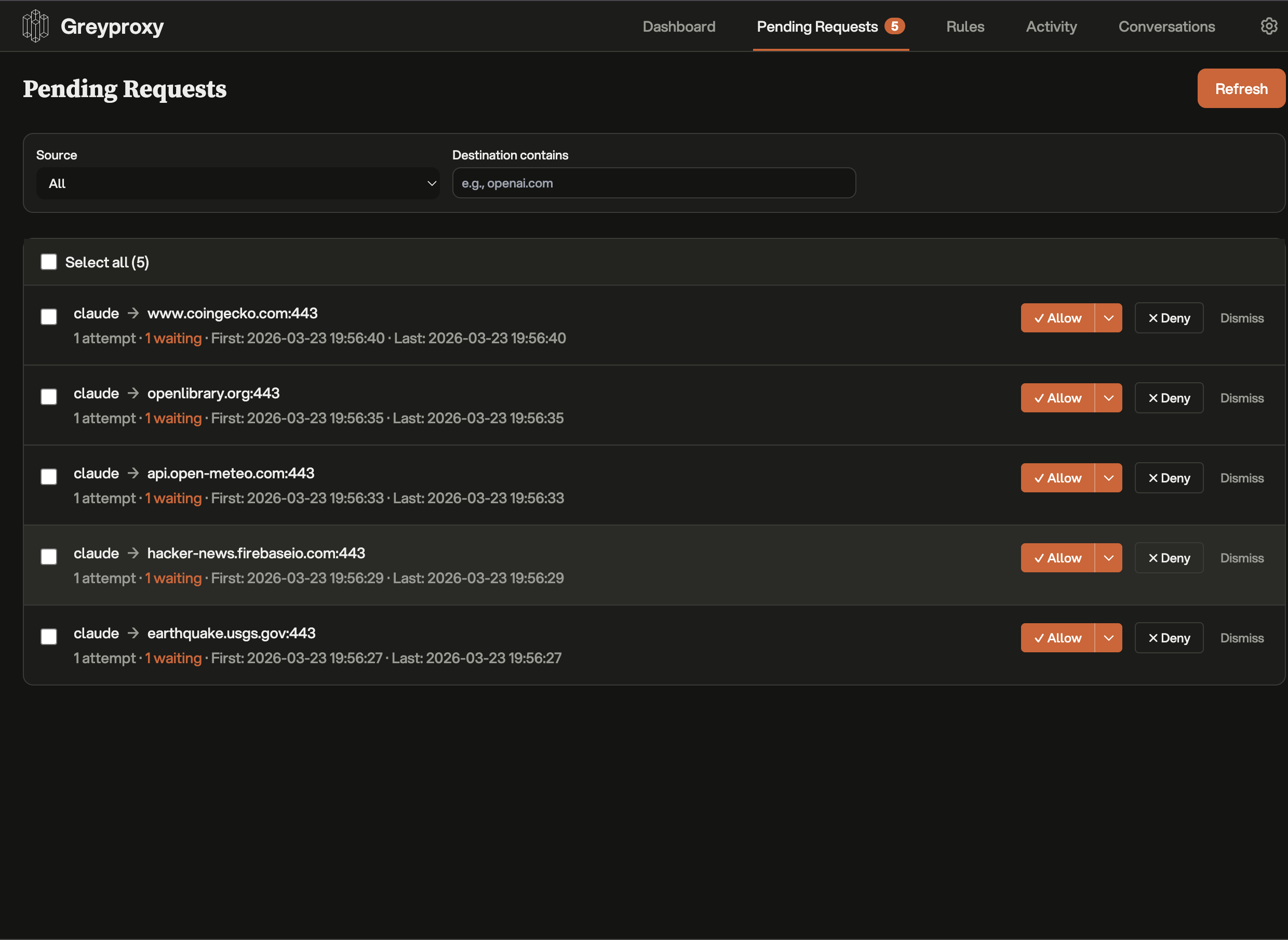
Task: Dismiss the hacker-news.firebaseio.com request
Action: [1241, 558]
